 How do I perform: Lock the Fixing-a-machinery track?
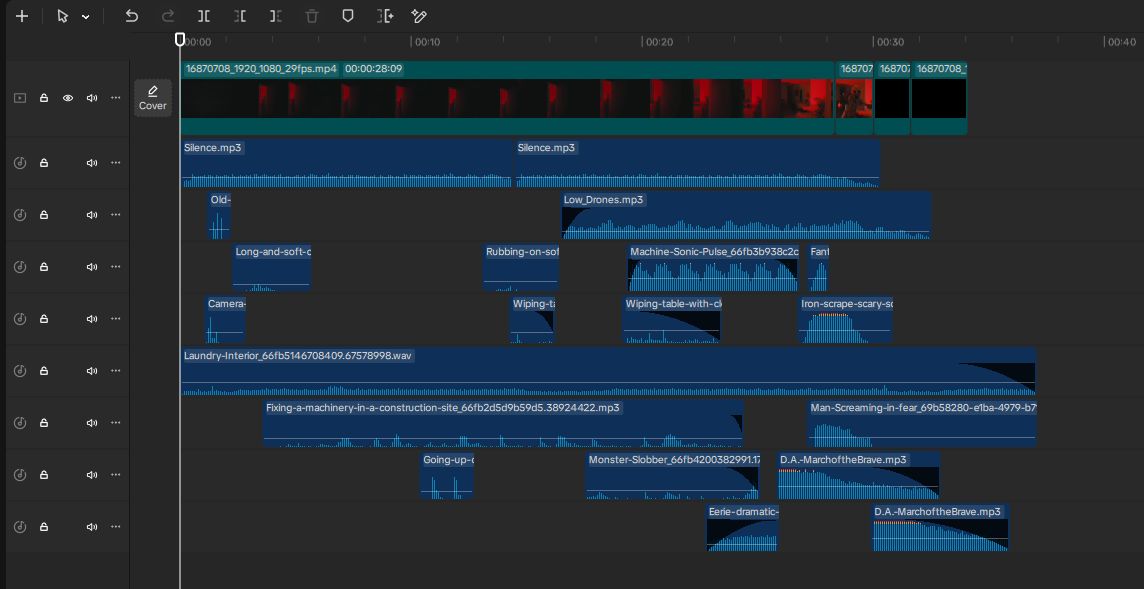pos(44,423)
